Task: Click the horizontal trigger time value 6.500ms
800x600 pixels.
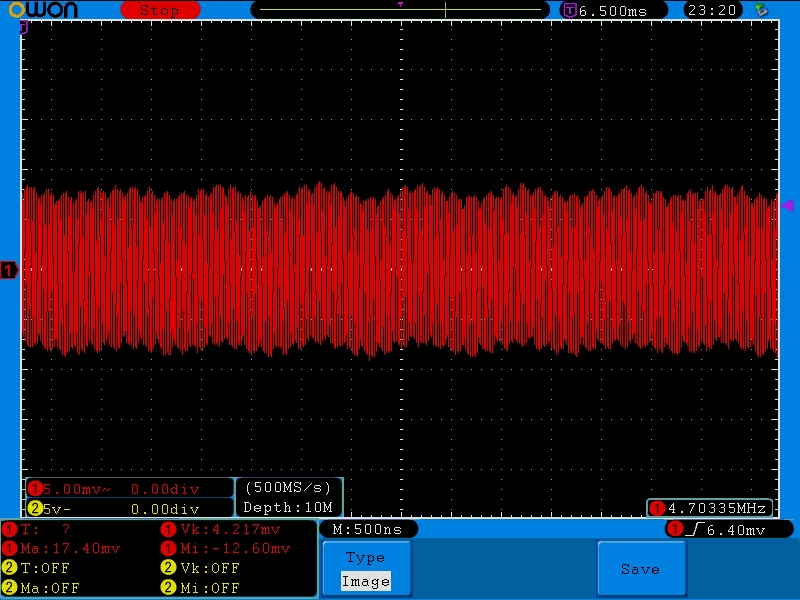Action: click(613, 11)
